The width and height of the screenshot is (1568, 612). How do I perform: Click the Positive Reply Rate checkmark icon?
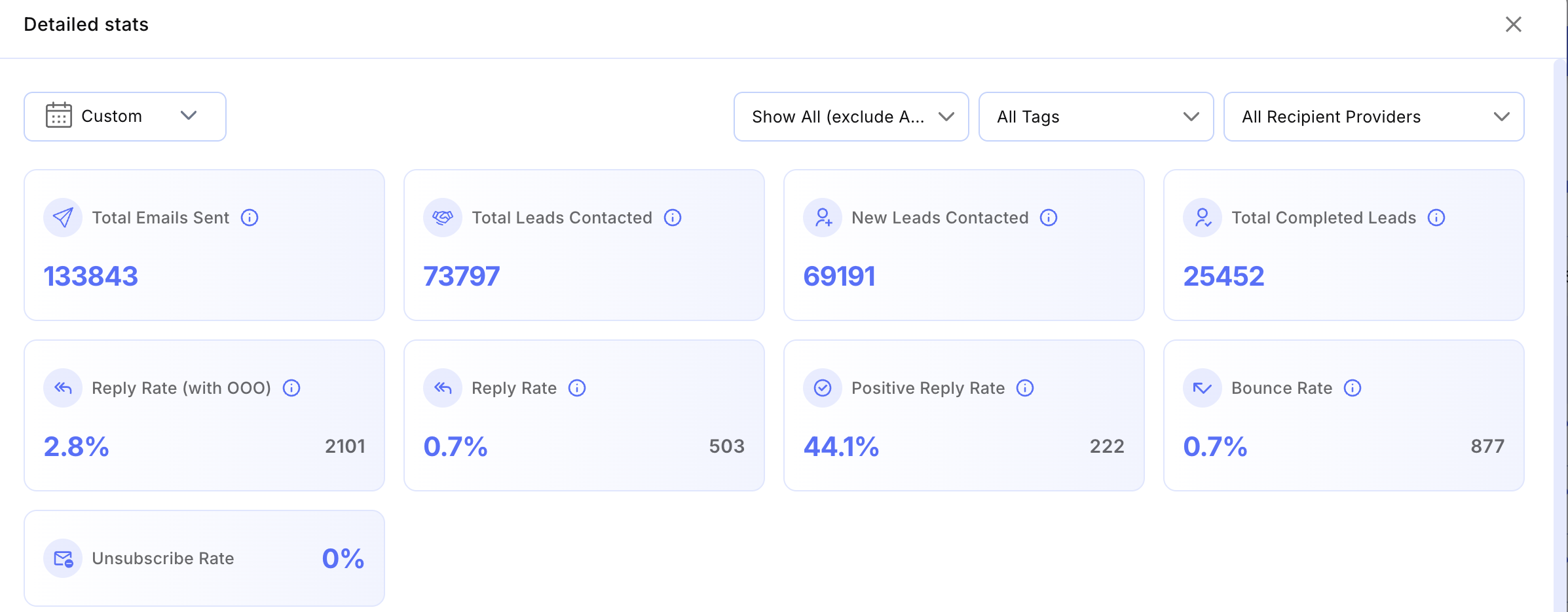pyautogui.click(x=823, y=388)
